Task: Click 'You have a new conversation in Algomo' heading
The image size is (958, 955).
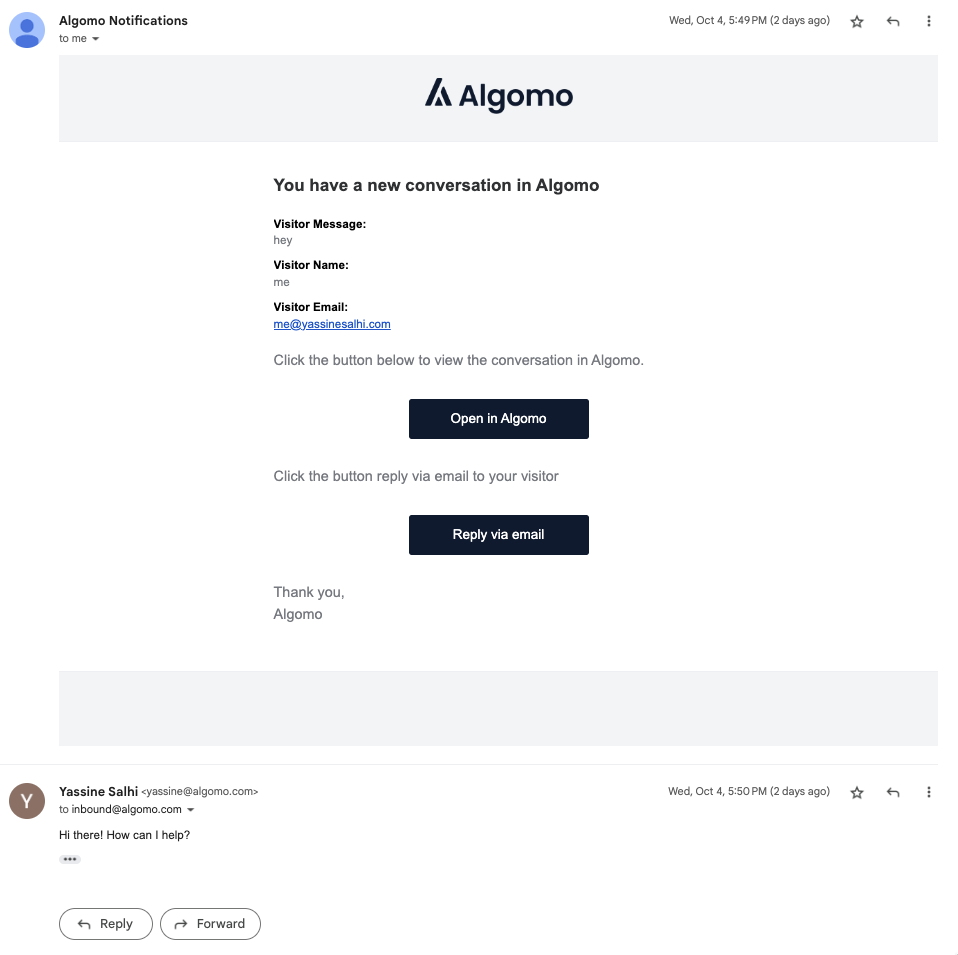Action: [436, 185]
